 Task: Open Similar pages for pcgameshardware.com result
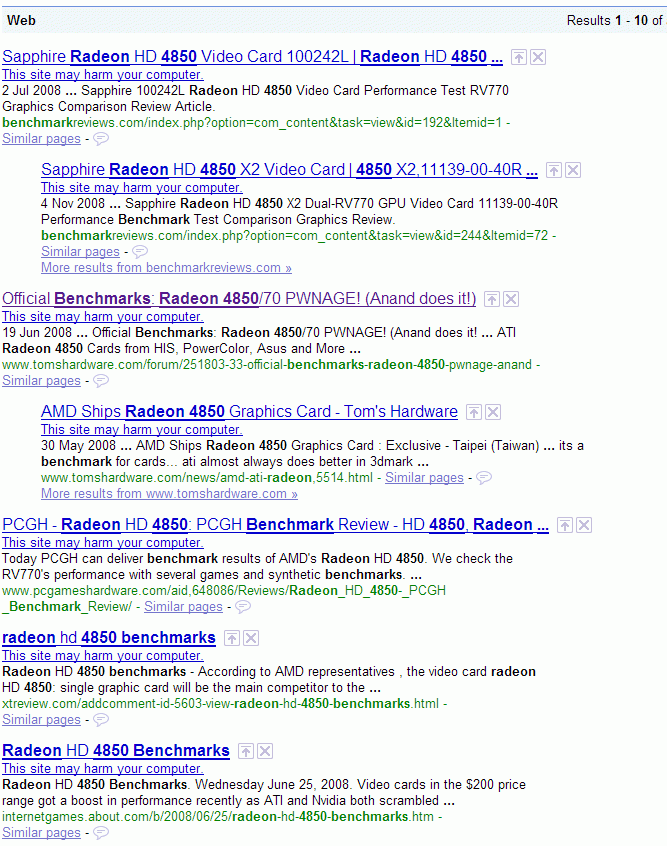pos(183,607)
